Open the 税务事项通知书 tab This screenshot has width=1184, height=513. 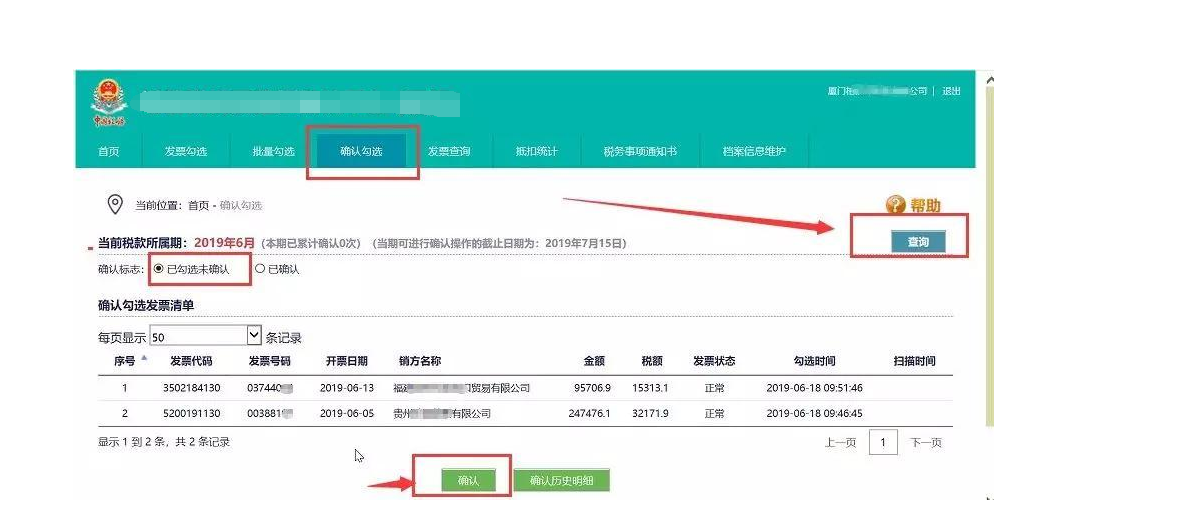click(640, 151)
